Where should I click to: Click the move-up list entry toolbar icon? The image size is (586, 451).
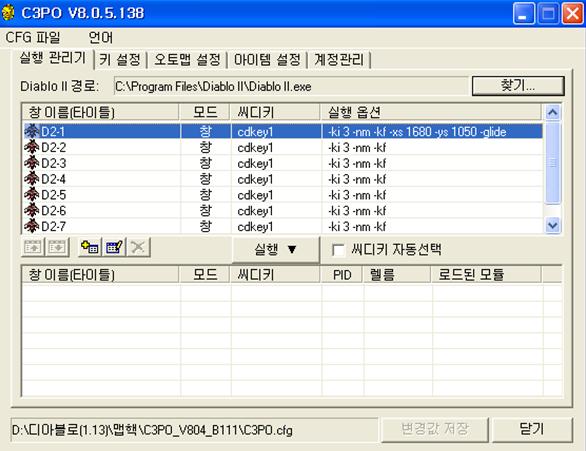point(33,247)
